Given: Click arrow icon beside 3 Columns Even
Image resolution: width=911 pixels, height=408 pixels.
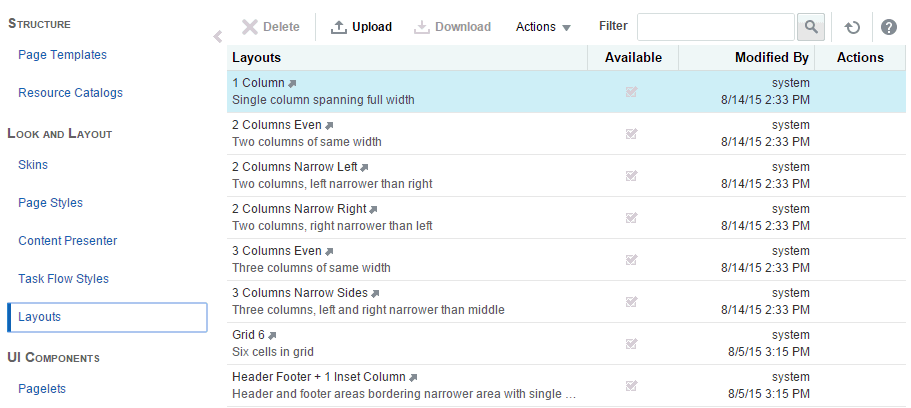Looking at the screenshot, I should [x=330, y=251].
